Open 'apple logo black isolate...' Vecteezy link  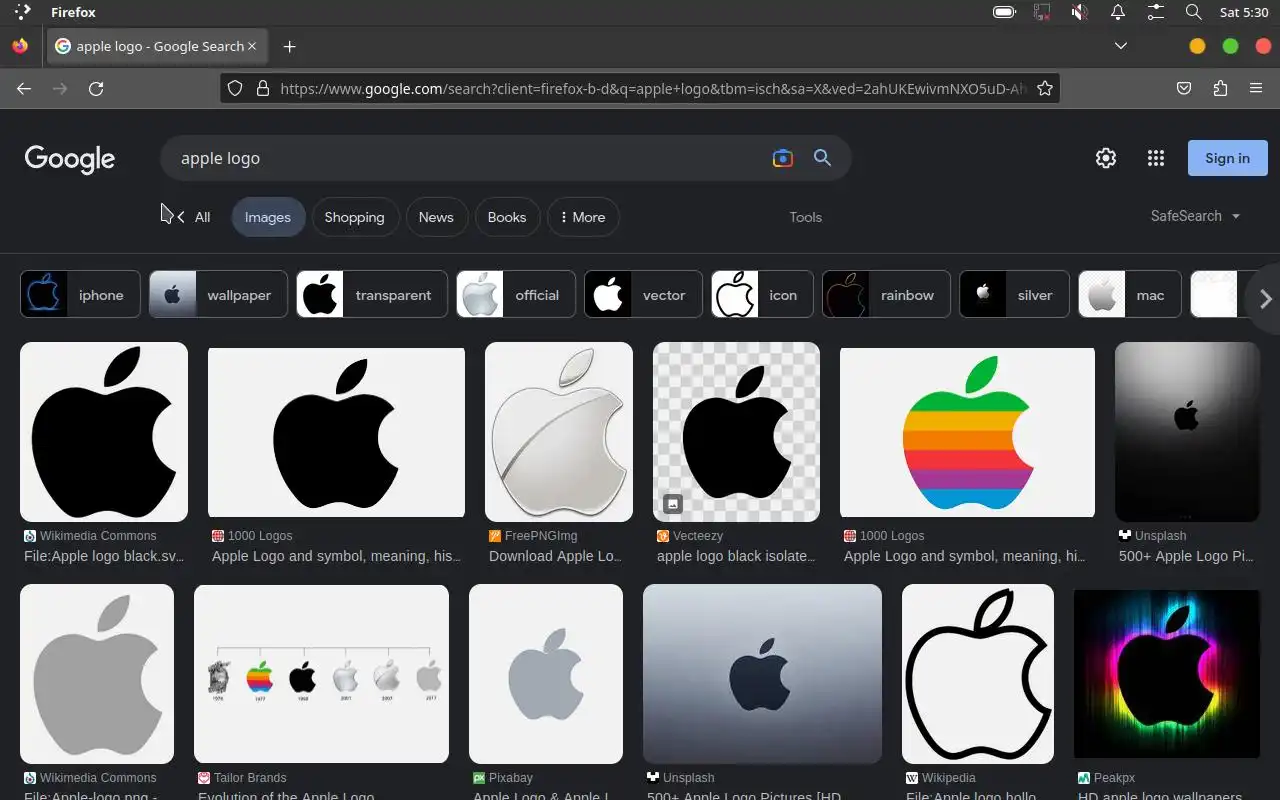coord(736,556)
